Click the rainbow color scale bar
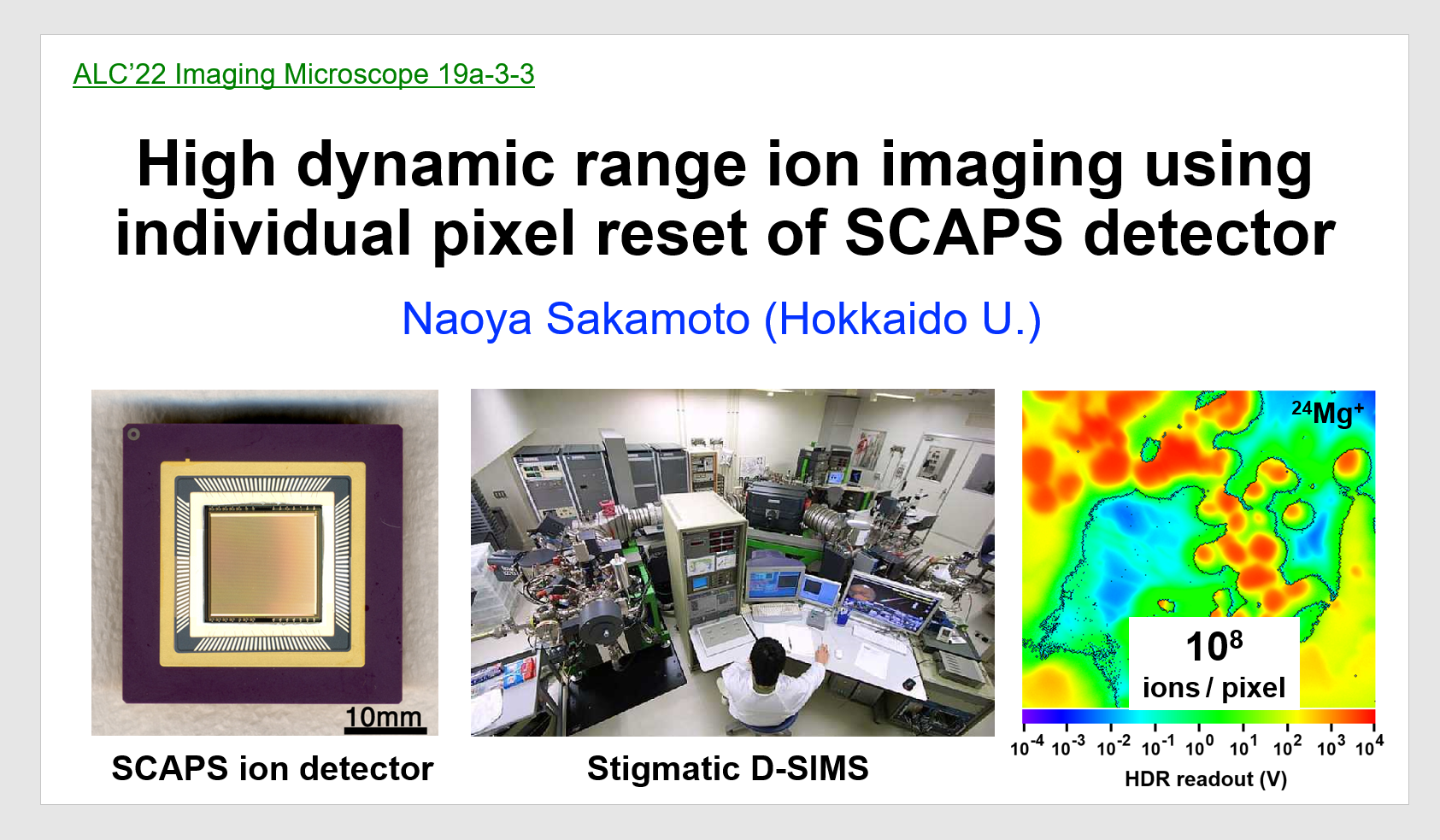The image size is (1440, 840). pyautogui.click(x=1198, y=717)
